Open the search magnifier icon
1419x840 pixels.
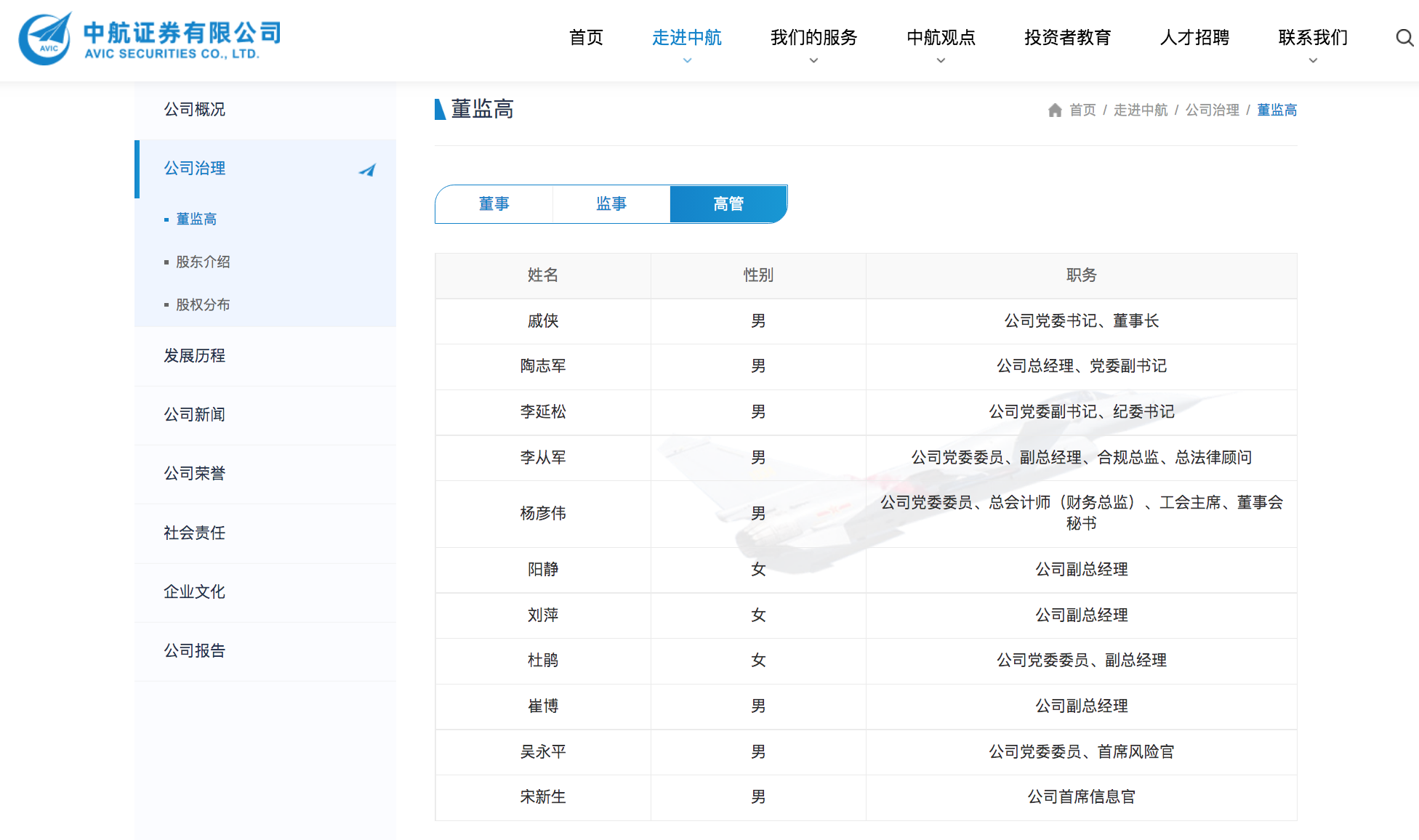(1404, 38)
